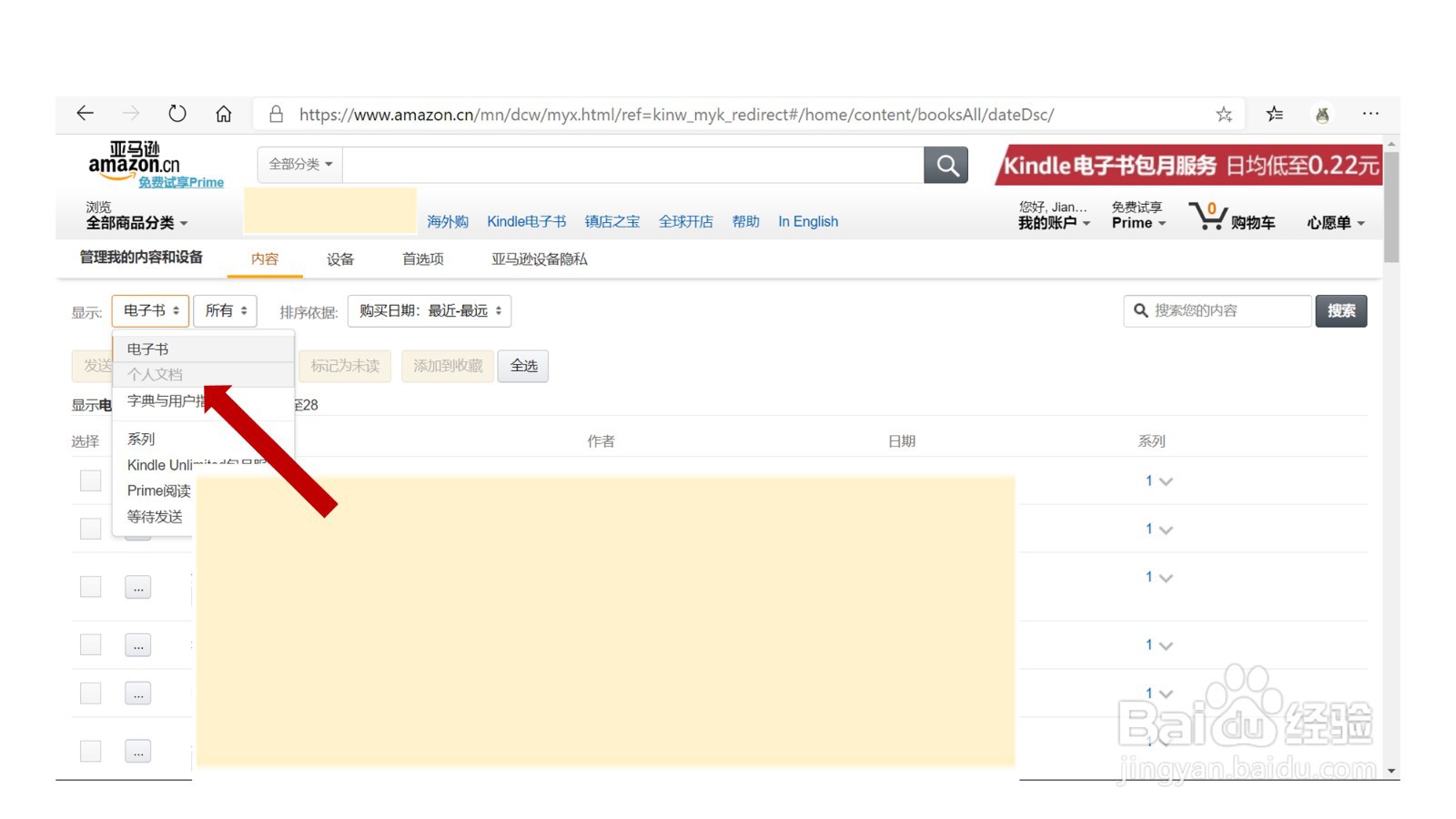Tick the first row checkbox

pyautogui.click(x=90, y=480)
